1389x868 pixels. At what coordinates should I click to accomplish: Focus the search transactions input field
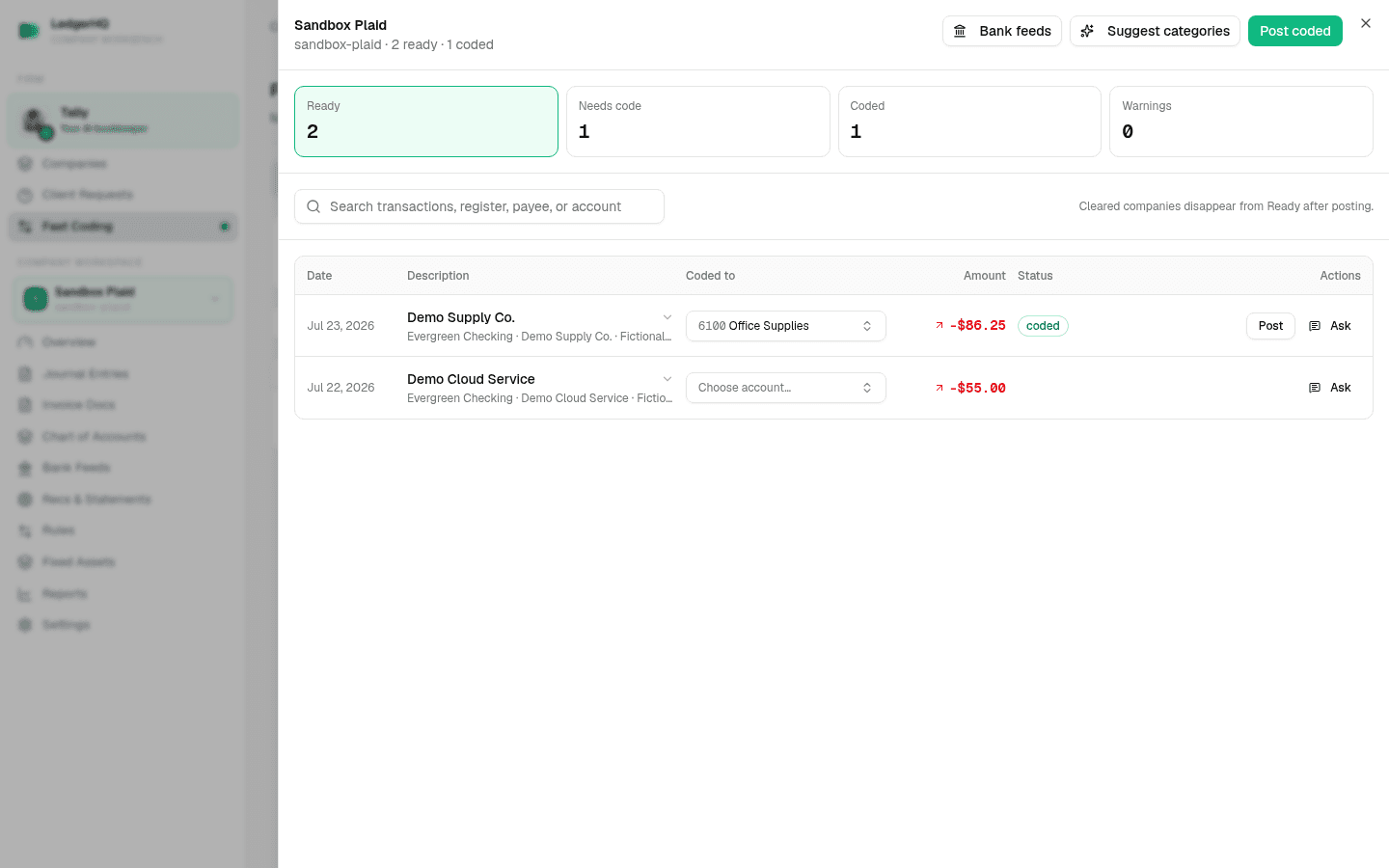[x=479, y=206]
